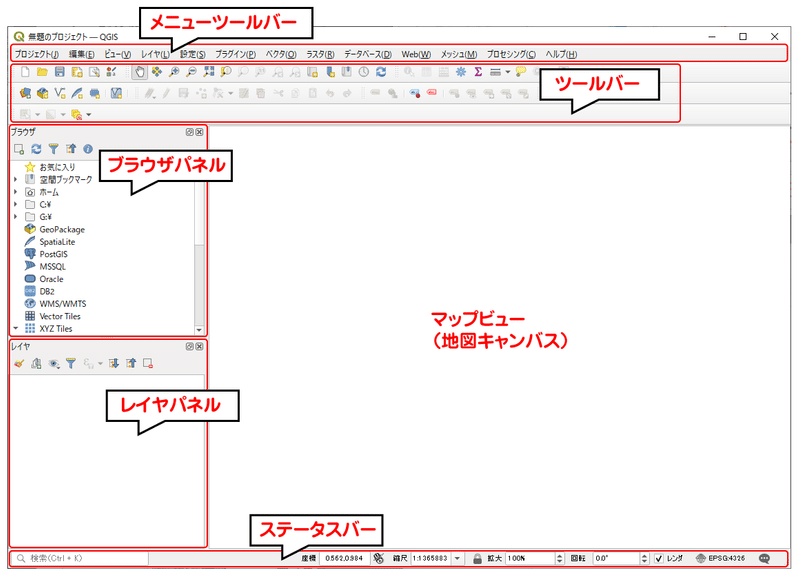This screenshot has width=800, height=575.
Task: Toggle the red pin labels diagram icon
Action: [x=414, y=93]
